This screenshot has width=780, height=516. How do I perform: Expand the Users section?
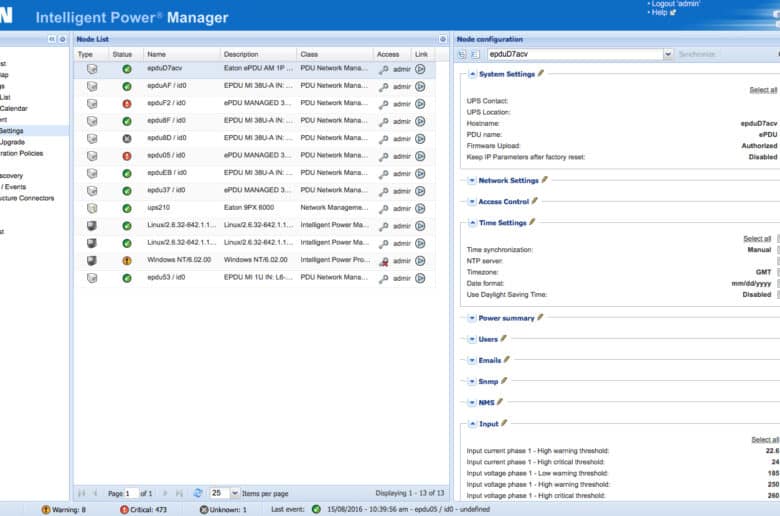point(472,339)
